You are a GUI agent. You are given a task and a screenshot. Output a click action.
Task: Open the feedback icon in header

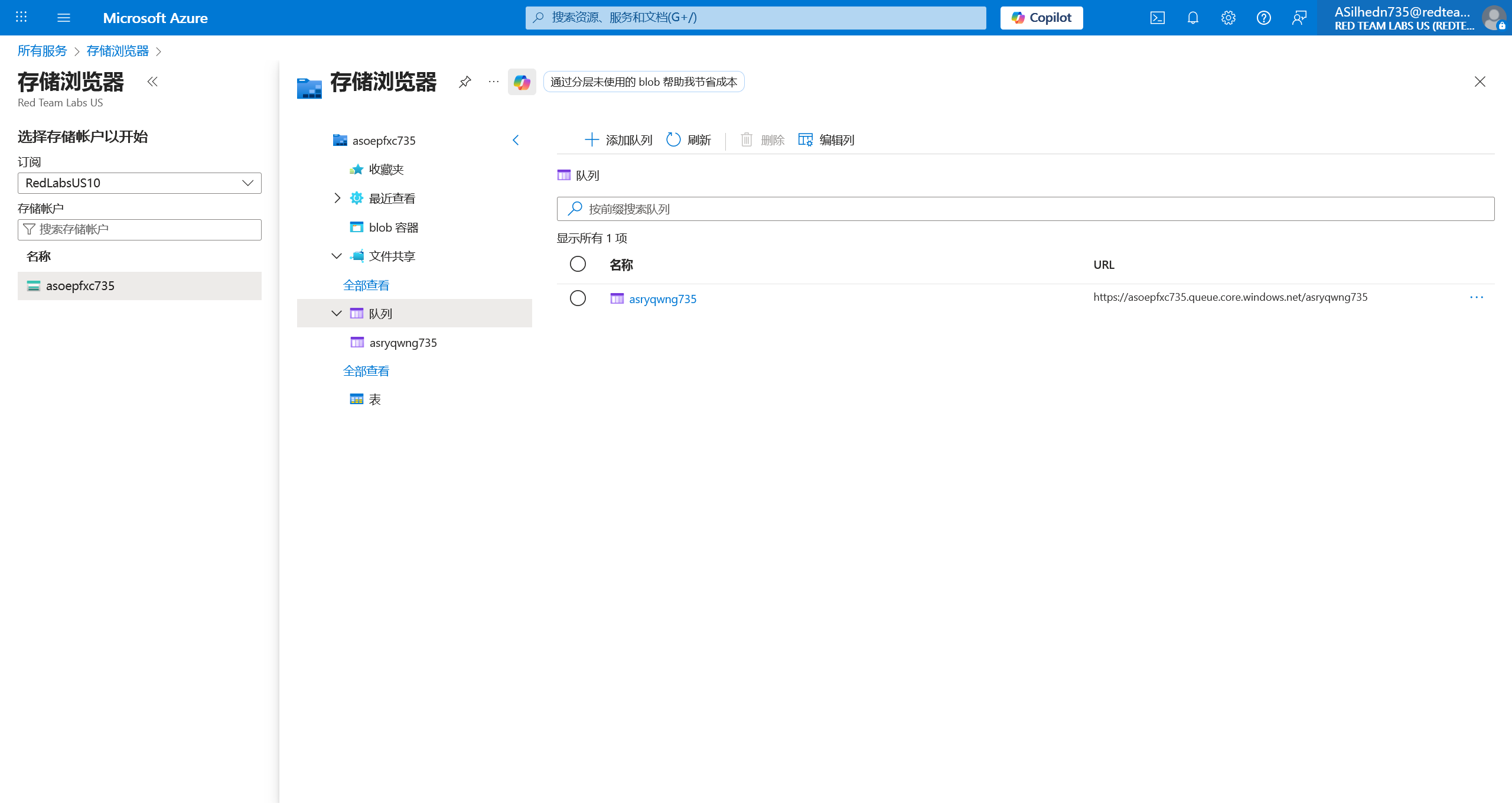pyautogui.click(x=1299, y=18)
